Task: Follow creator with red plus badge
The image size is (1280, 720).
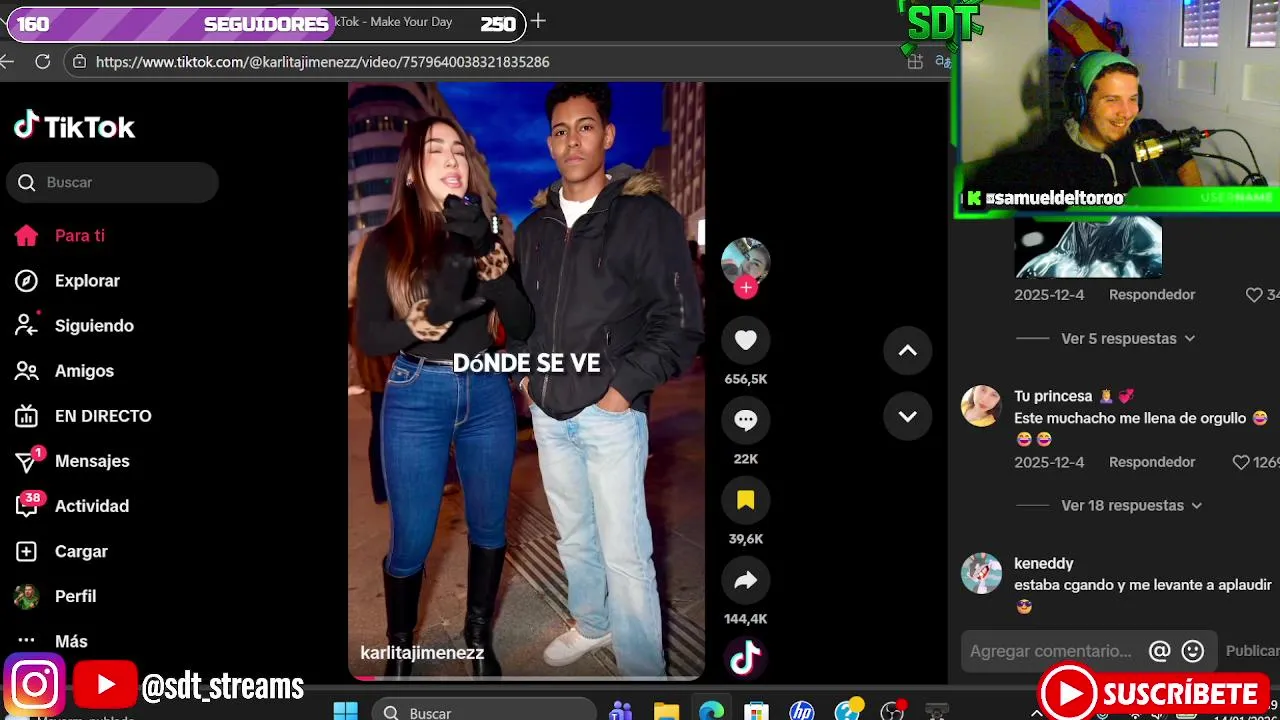Action: (x=746, y=288)
